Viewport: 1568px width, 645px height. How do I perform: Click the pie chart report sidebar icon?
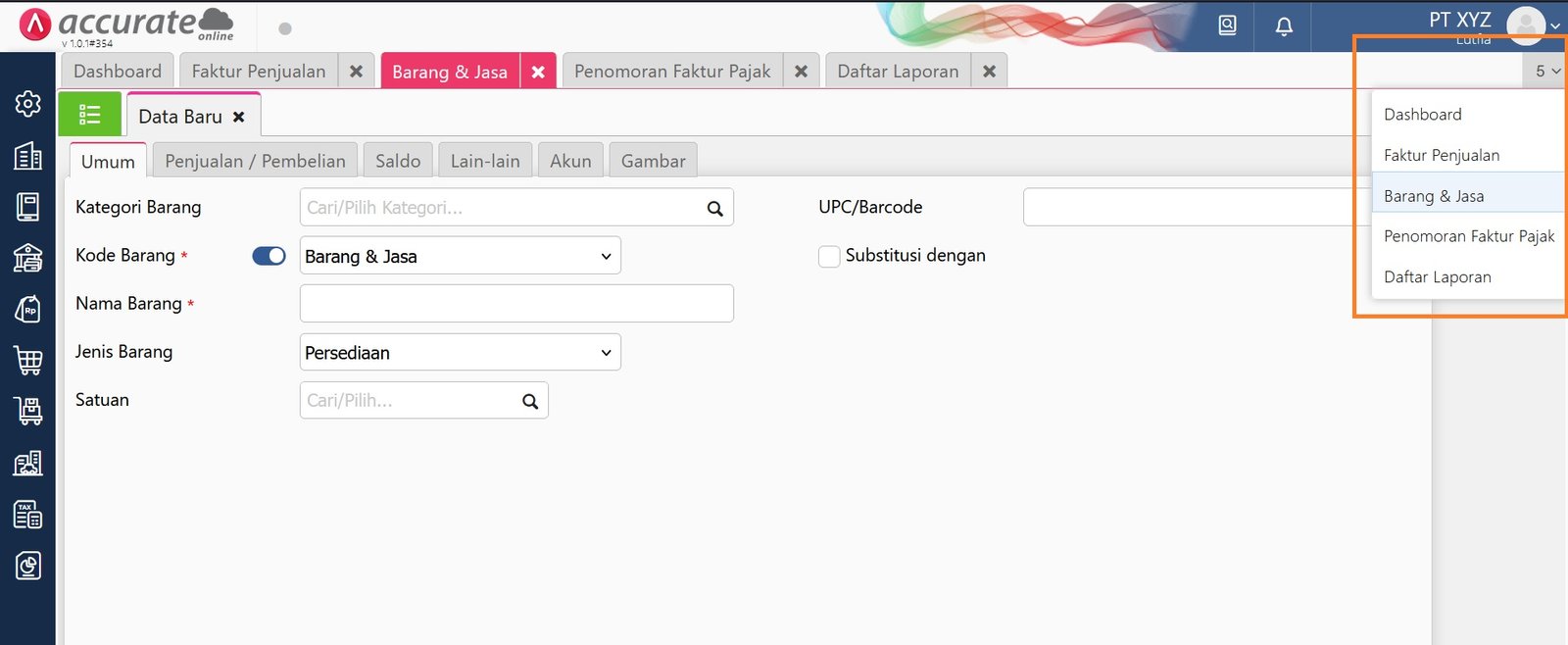pyautogui.click(x=27, y=566)
